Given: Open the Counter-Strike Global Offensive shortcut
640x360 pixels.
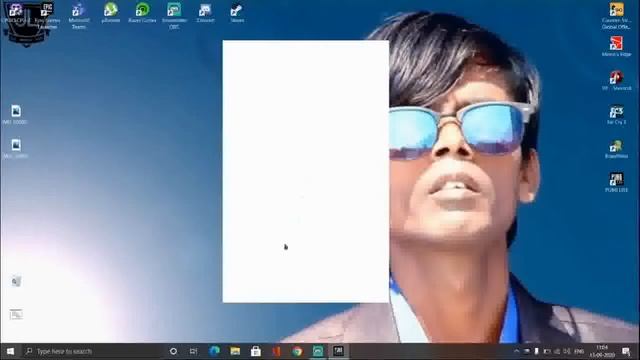Looking at the screenshot, I should point(616,16).
